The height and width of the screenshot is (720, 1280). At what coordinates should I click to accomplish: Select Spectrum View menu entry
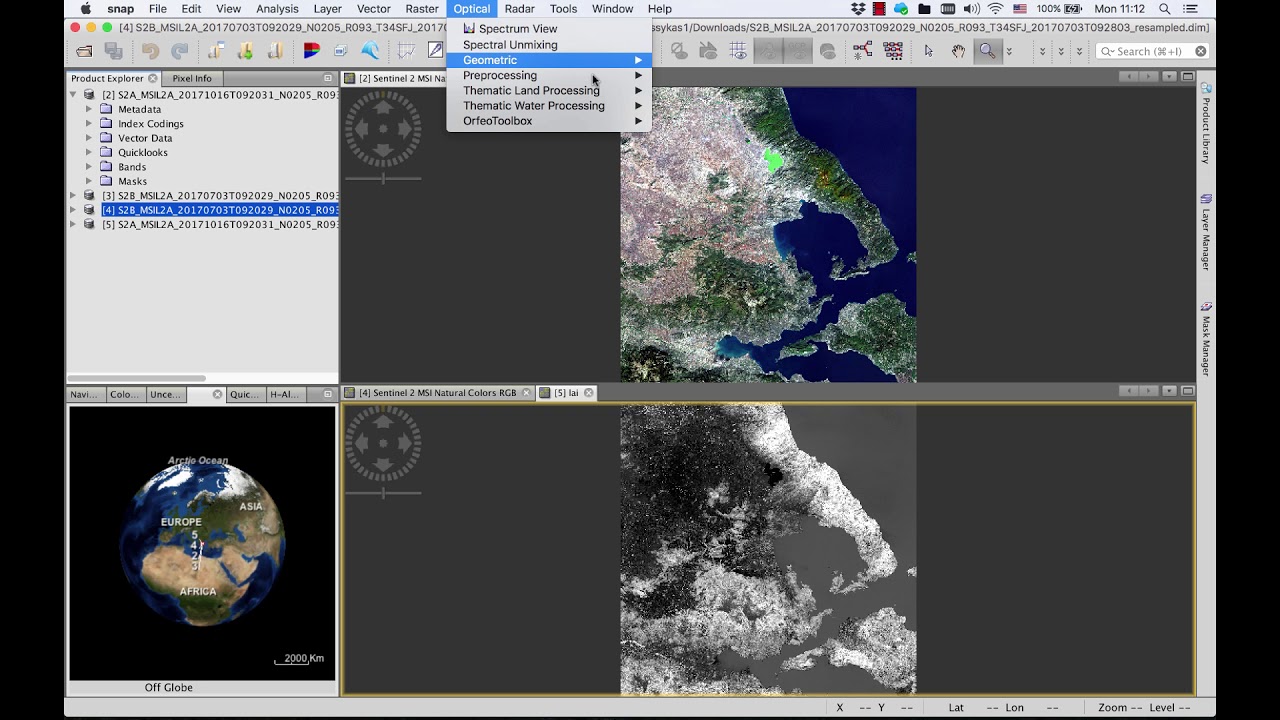[548, 29]
